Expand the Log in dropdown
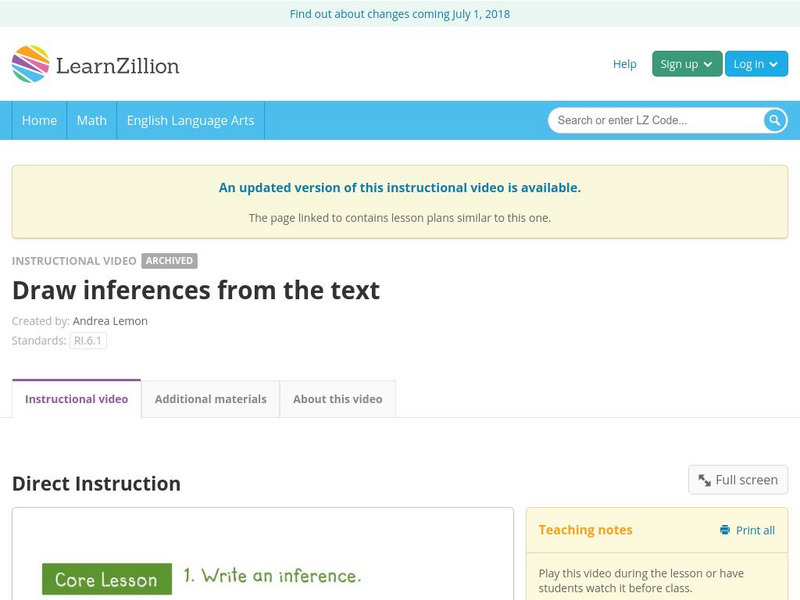The width and height of the screenshot is (800, 600). click(x=755, y=64)
